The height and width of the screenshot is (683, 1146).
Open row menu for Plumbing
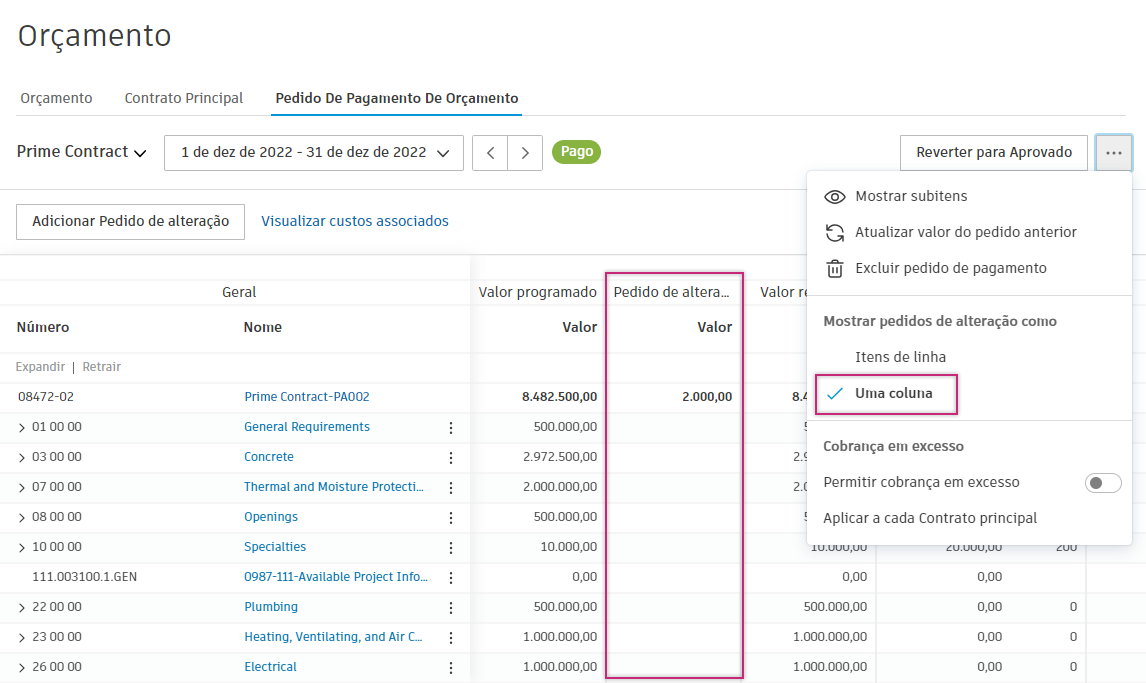451,607
